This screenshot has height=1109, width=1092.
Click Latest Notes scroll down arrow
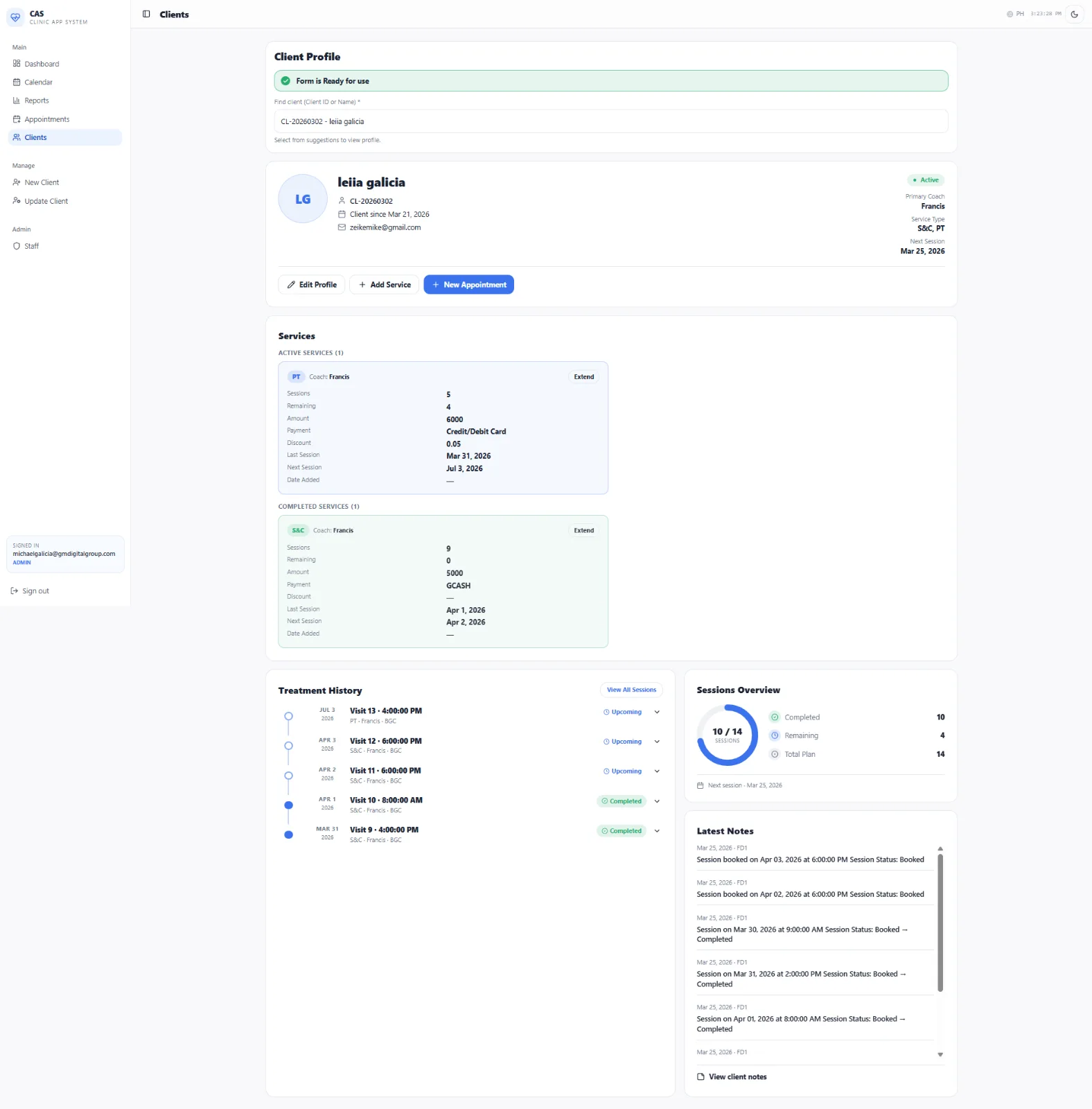click(940, 1054)
